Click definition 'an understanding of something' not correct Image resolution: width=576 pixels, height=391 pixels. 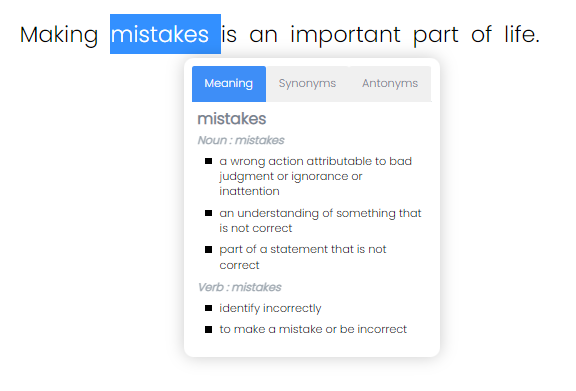tap(320, 220)
